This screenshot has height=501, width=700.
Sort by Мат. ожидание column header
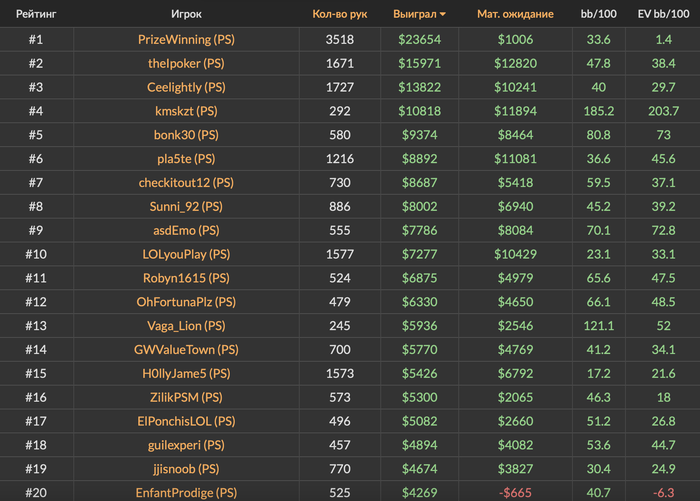[x=515, y=14]
